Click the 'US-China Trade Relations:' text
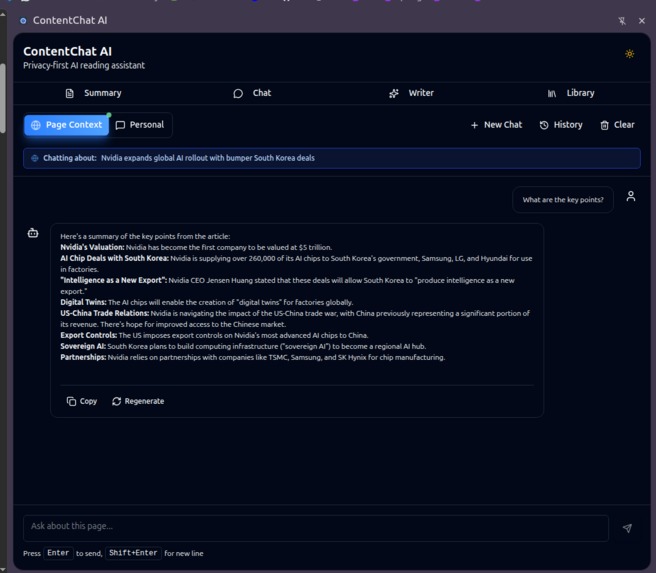The image size is (656, 573). click(x=105, y=313)
